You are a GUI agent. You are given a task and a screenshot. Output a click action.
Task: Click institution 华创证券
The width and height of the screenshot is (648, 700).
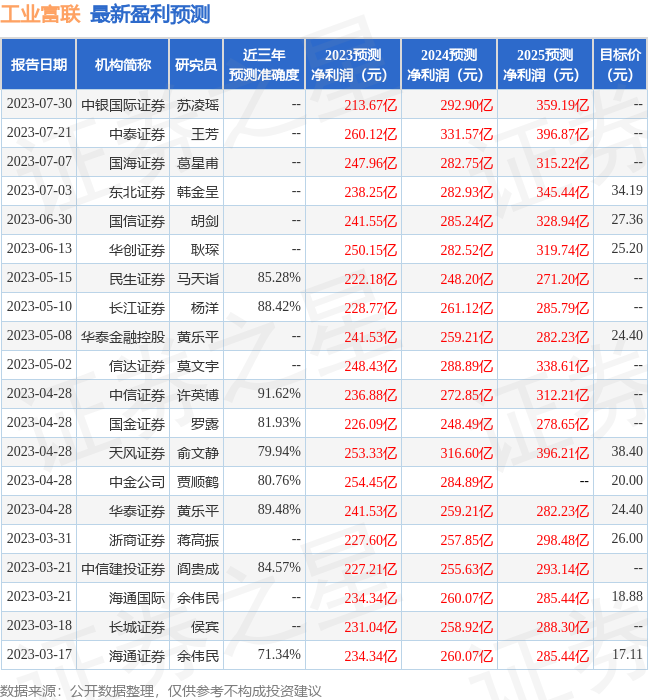pos(137,250)
